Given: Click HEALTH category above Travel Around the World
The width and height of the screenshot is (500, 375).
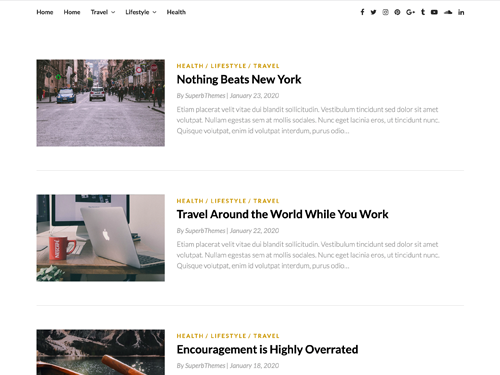Looking at the screenshot, I should click(x=190, y=201).
